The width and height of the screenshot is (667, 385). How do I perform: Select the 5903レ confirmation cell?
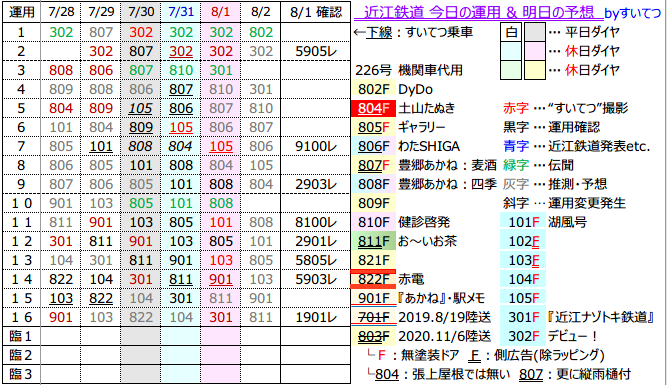316,279
